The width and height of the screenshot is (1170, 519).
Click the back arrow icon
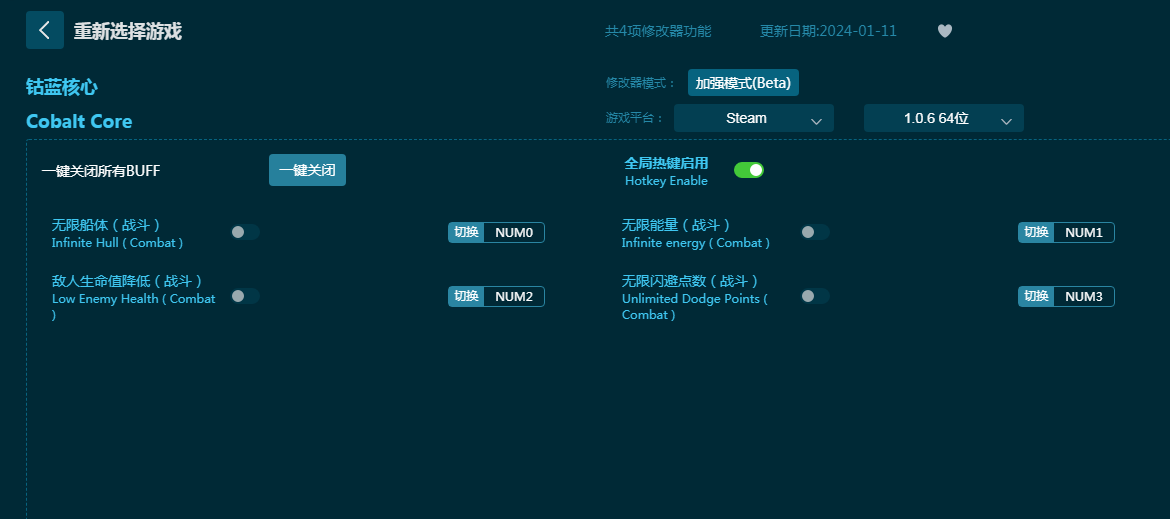44,30
